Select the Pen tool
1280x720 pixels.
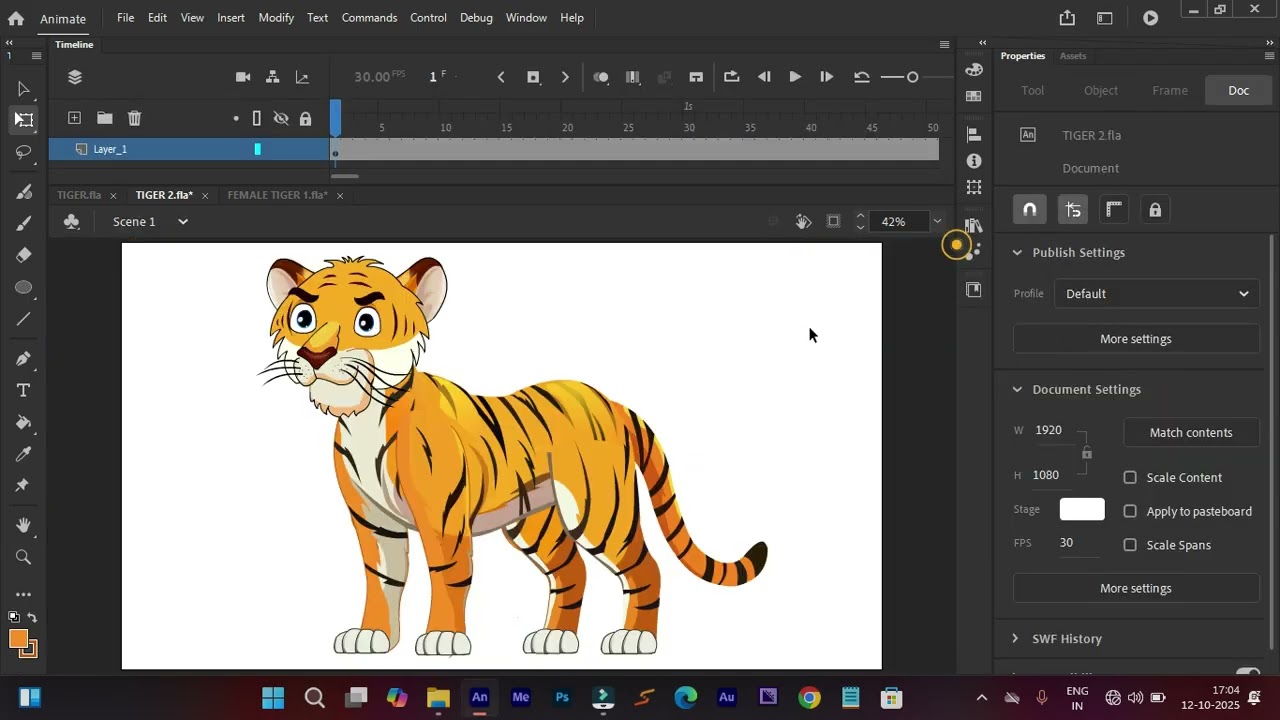pos(24,358)
